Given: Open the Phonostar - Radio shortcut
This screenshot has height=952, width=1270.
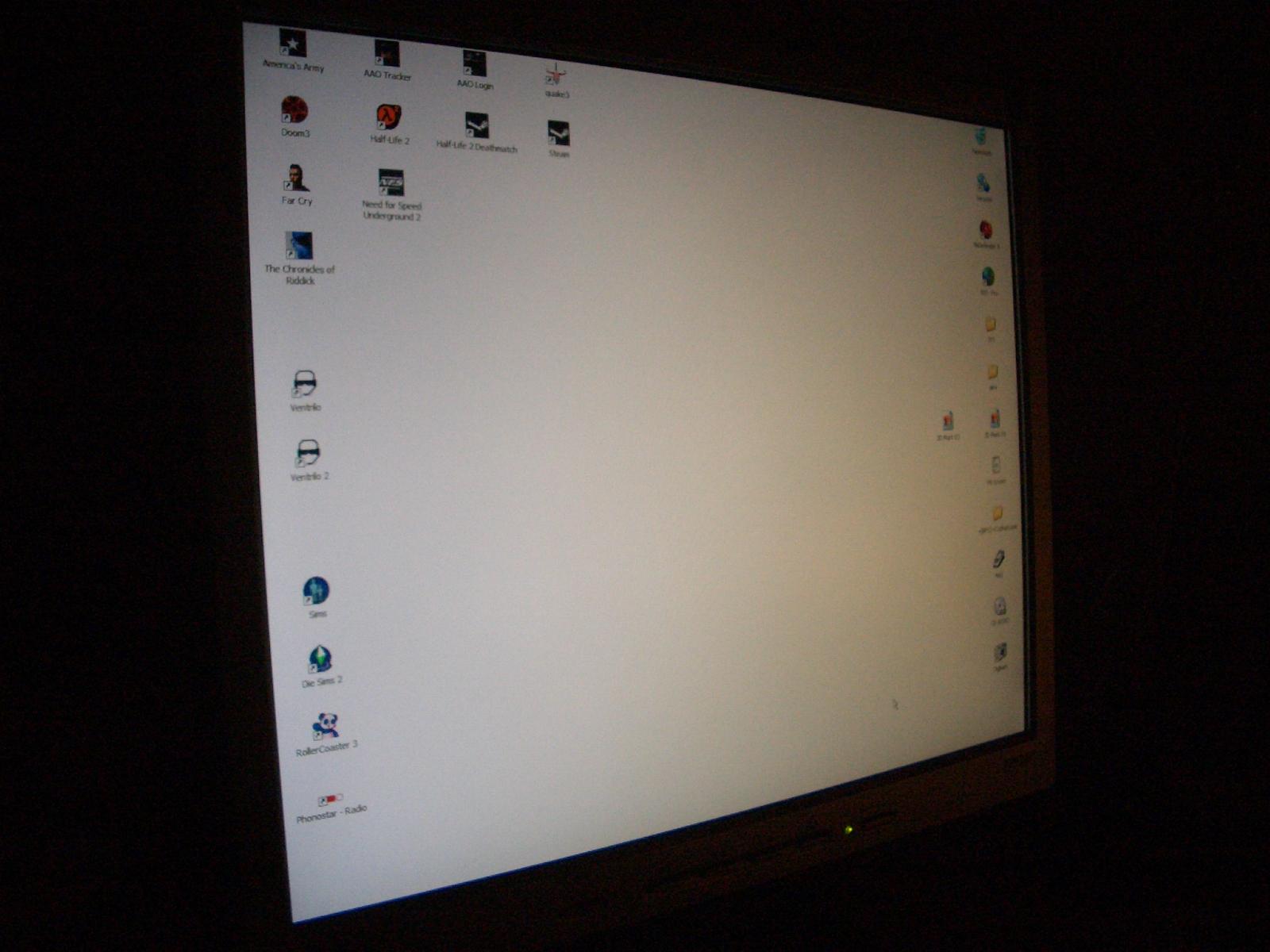Looking at the screenshot, I should [330, 798].
